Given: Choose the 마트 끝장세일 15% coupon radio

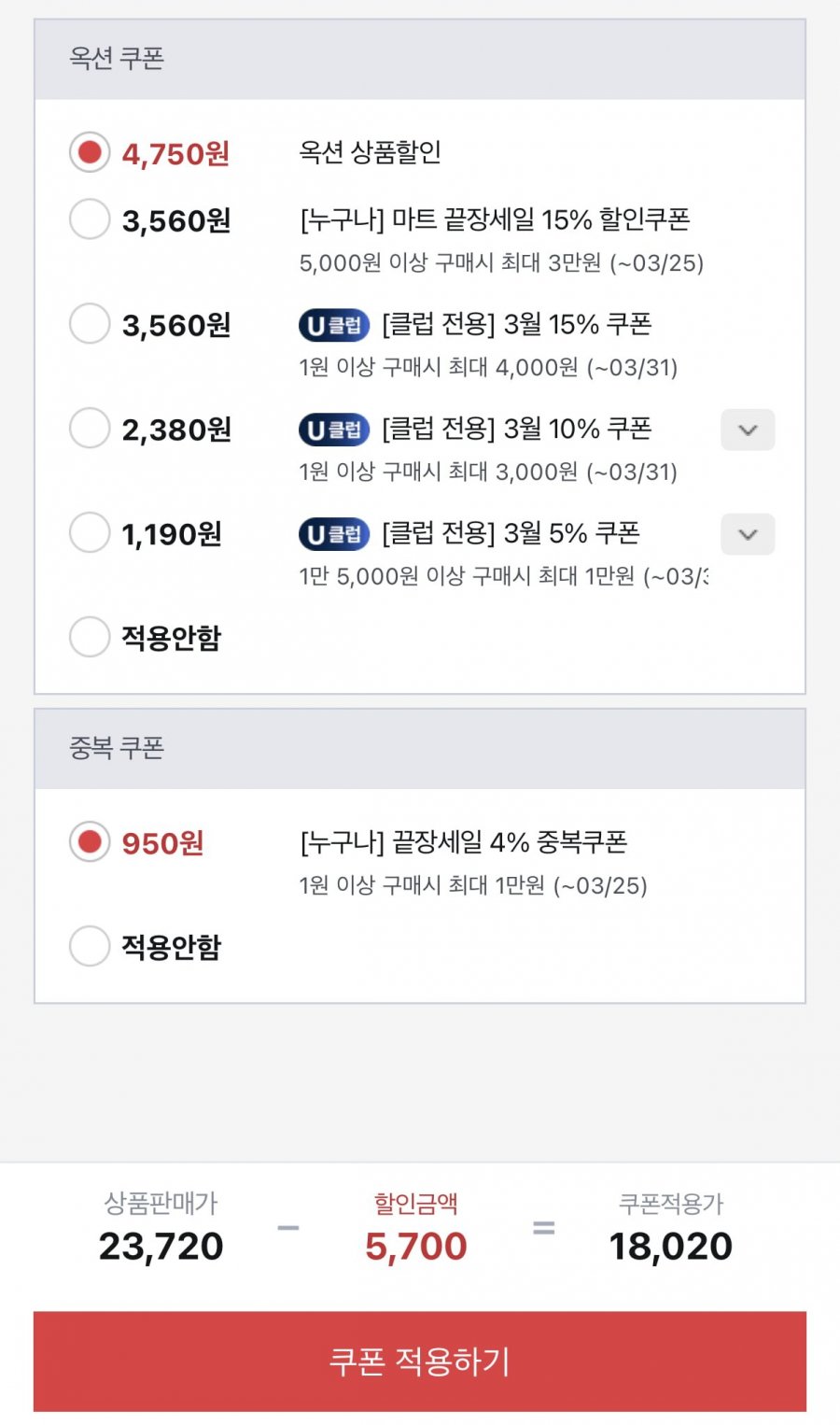Looking at the screenshot, I should click(x=90, y=219).
